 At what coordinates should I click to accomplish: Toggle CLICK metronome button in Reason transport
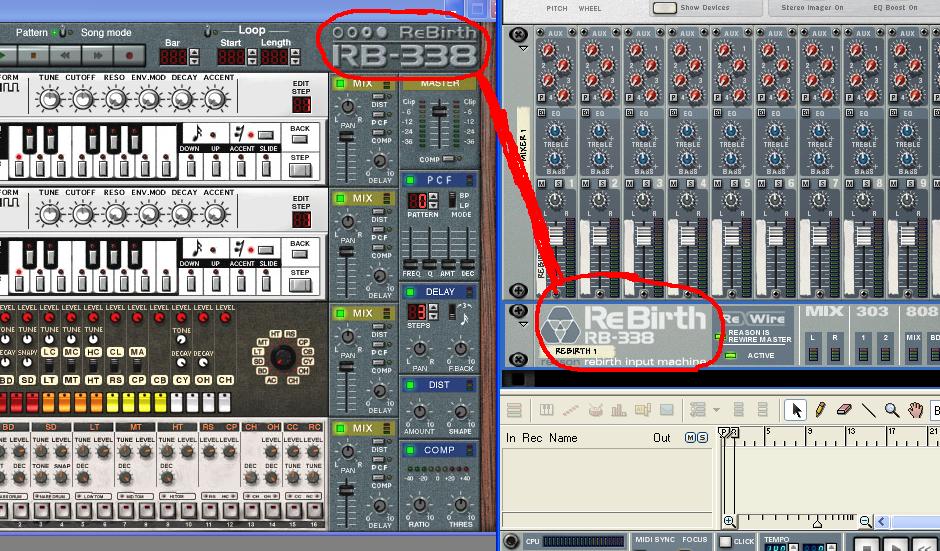pyautogui.click(x=725, y=542)
